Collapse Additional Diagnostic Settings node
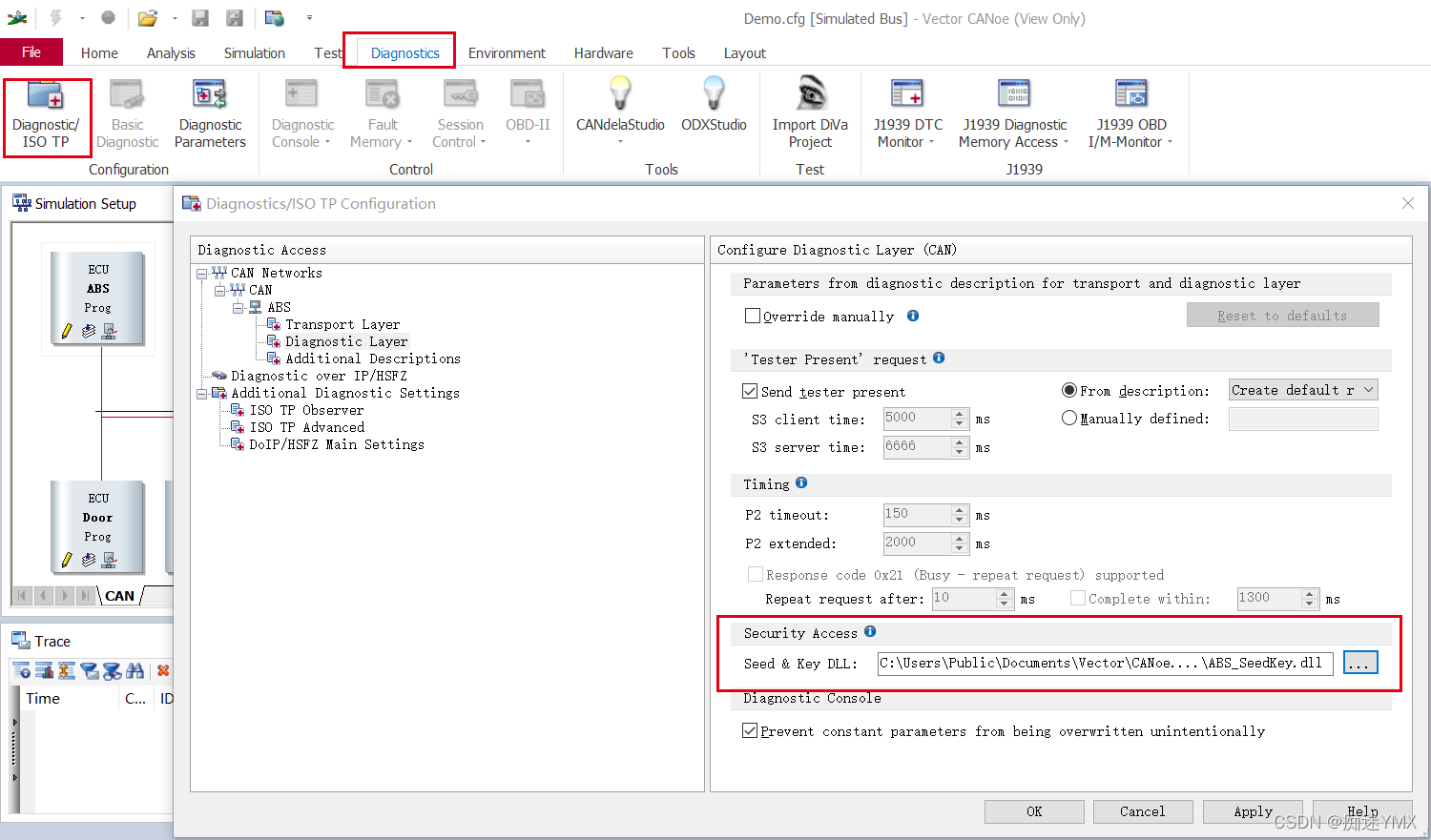The width and height of the screenshot is (1431, 840). [x=201, y=394]
